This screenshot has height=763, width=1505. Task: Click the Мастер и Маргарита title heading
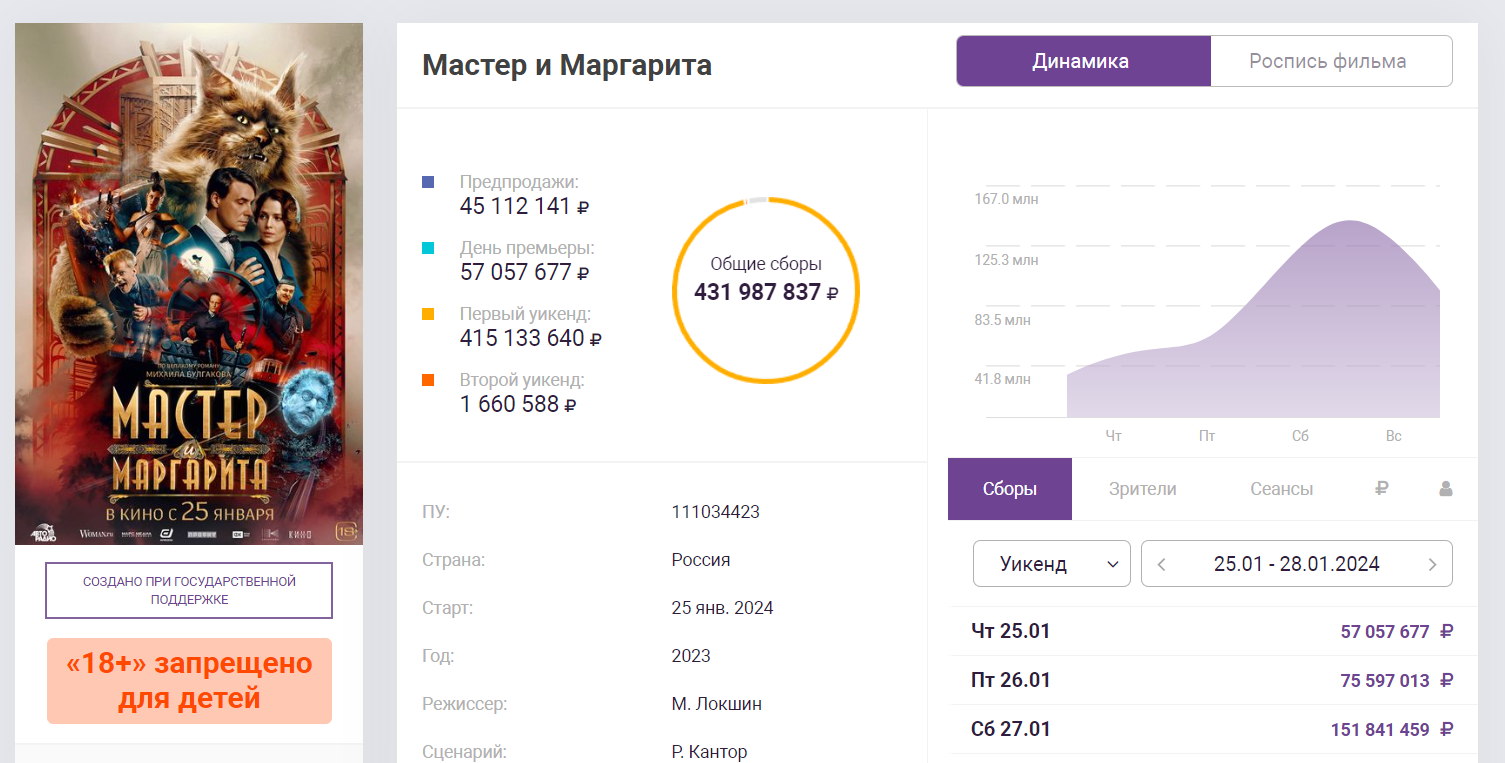567,66
